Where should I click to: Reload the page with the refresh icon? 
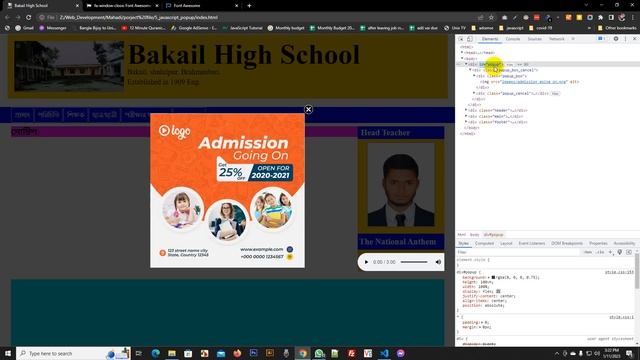pyautogui.click(x=29, y=18)
